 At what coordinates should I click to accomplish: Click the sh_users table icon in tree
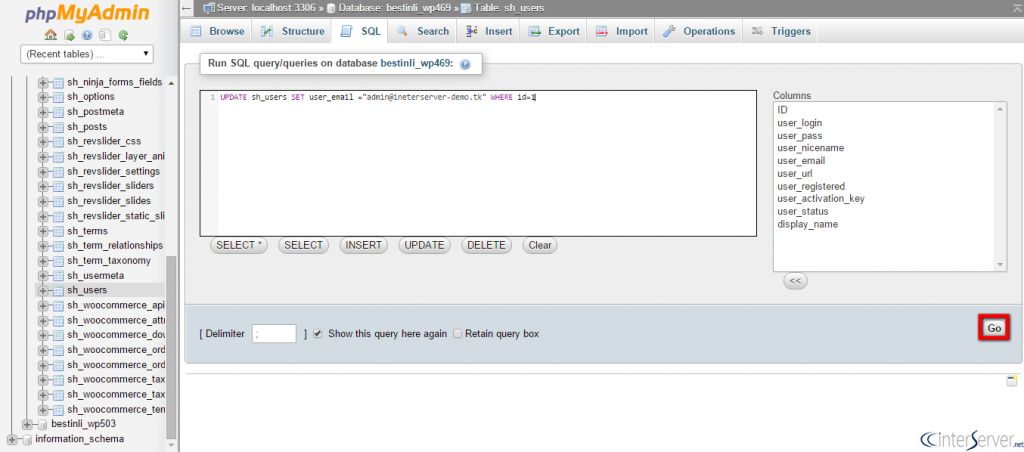(x=58, y=290)
